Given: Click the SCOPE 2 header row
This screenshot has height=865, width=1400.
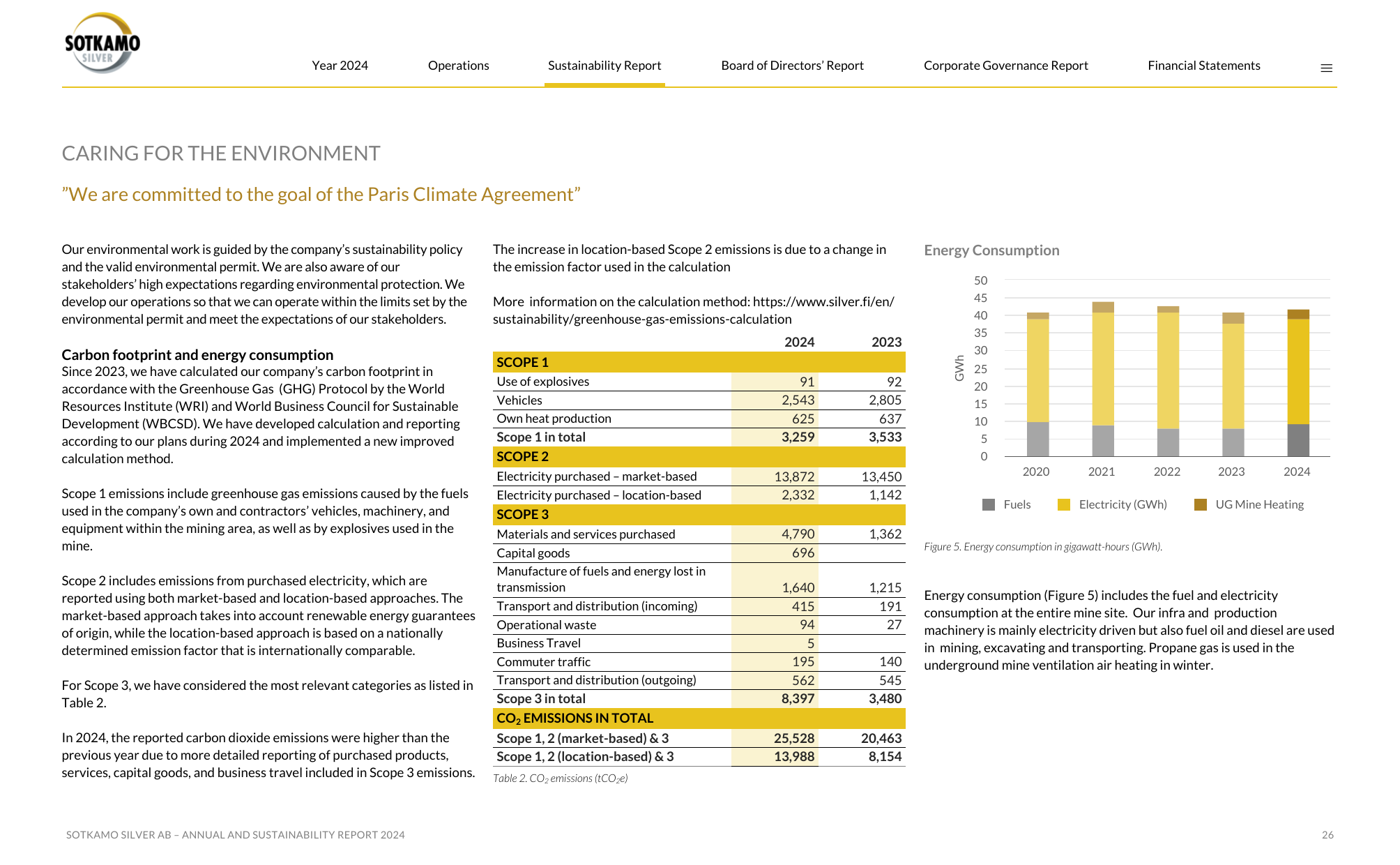Looking at the screenshot, I should [x=699, y=457].
